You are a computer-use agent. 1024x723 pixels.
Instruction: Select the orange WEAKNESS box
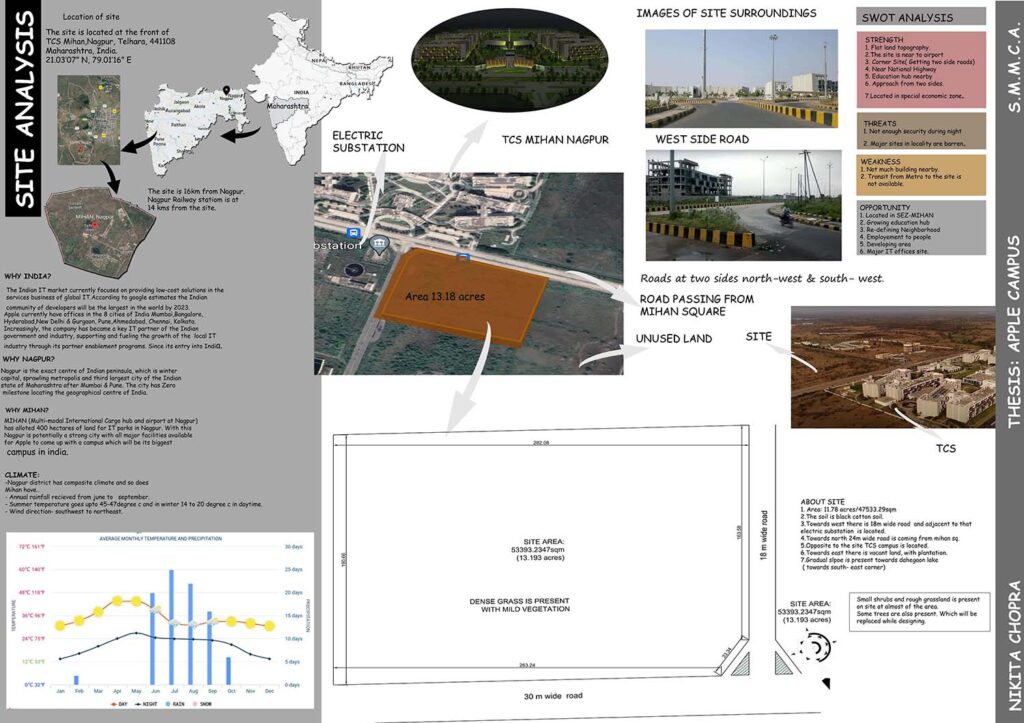921,174
